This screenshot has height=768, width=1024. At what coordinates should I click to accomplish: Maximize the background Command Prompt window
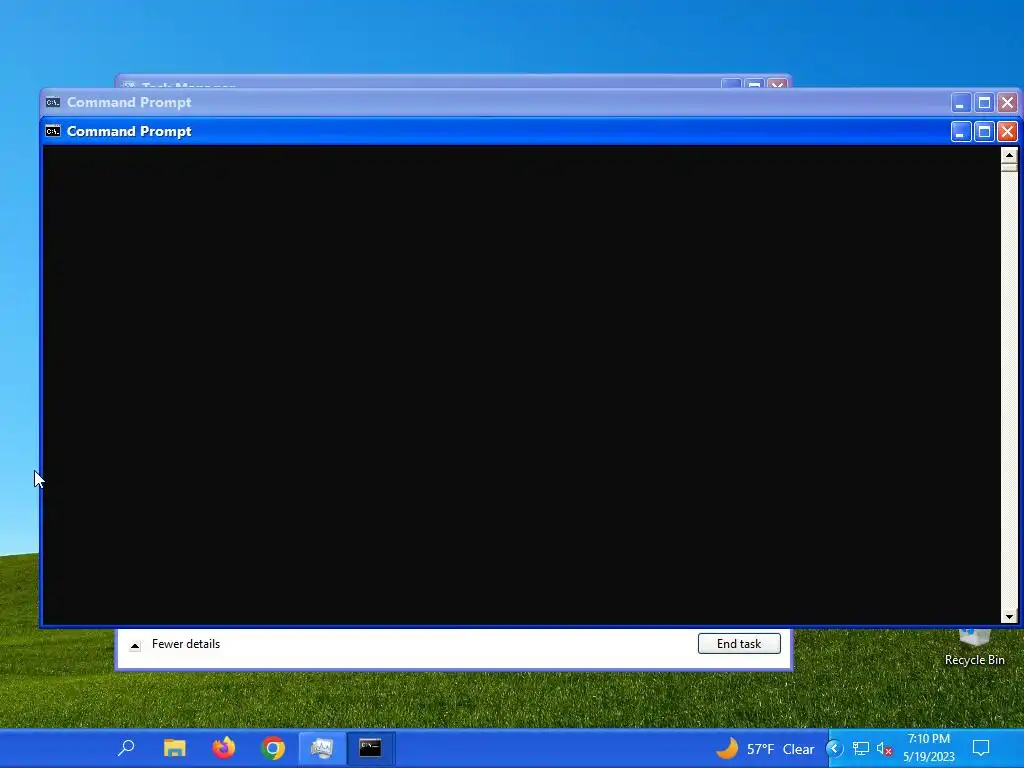(x=984, y=103)
